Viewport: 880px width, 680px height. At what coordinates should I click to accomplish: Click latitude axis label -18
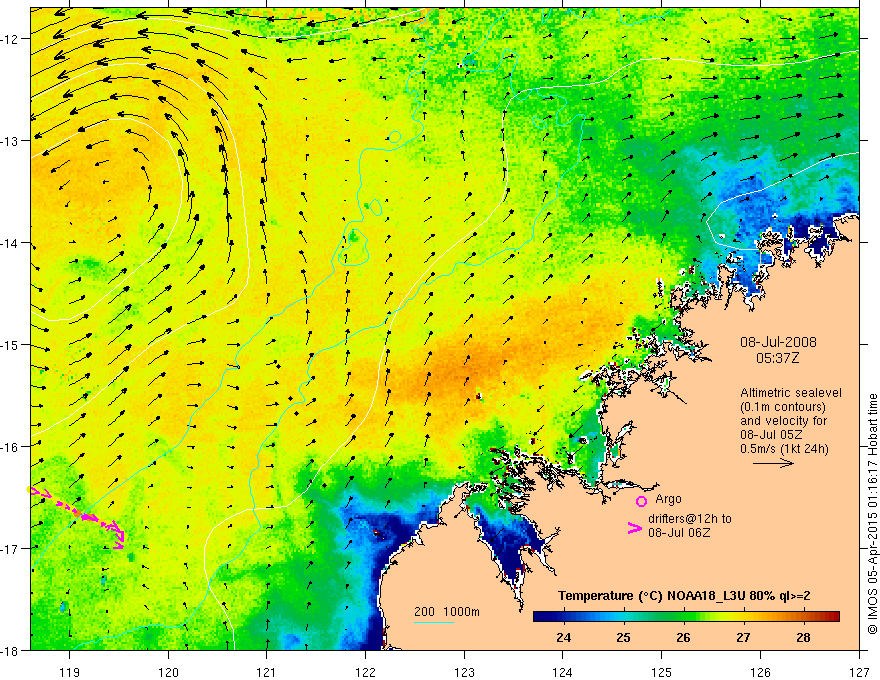pyautogui.click(x=11, y=650)
